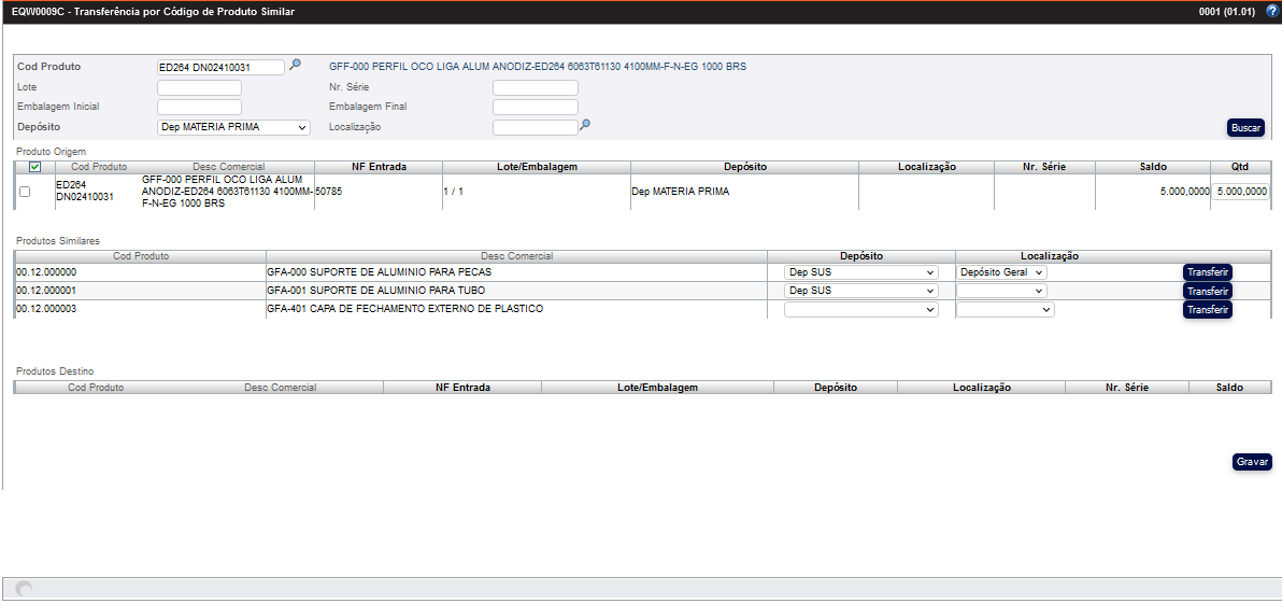Open 'Depósito Geral' Localização dropdown

[x=1001, y=272]
